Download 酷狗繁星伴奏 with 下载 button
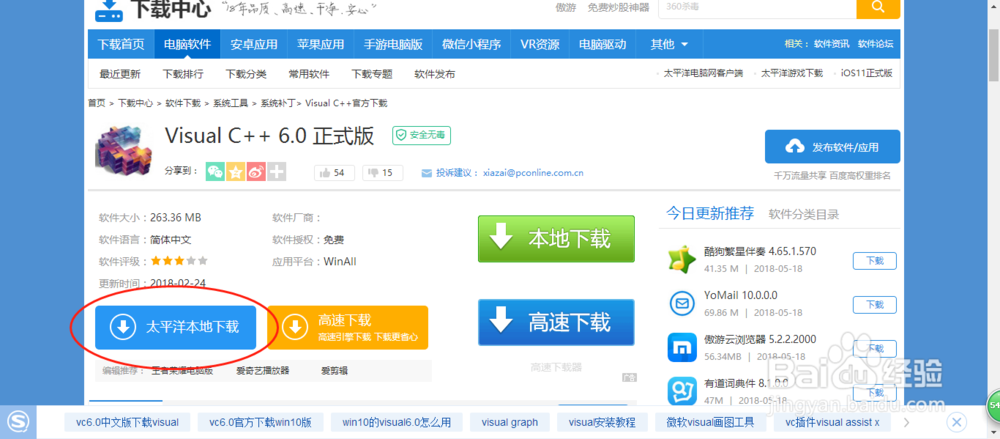Viewport: 1000px width, 439px height. point(874,261)
